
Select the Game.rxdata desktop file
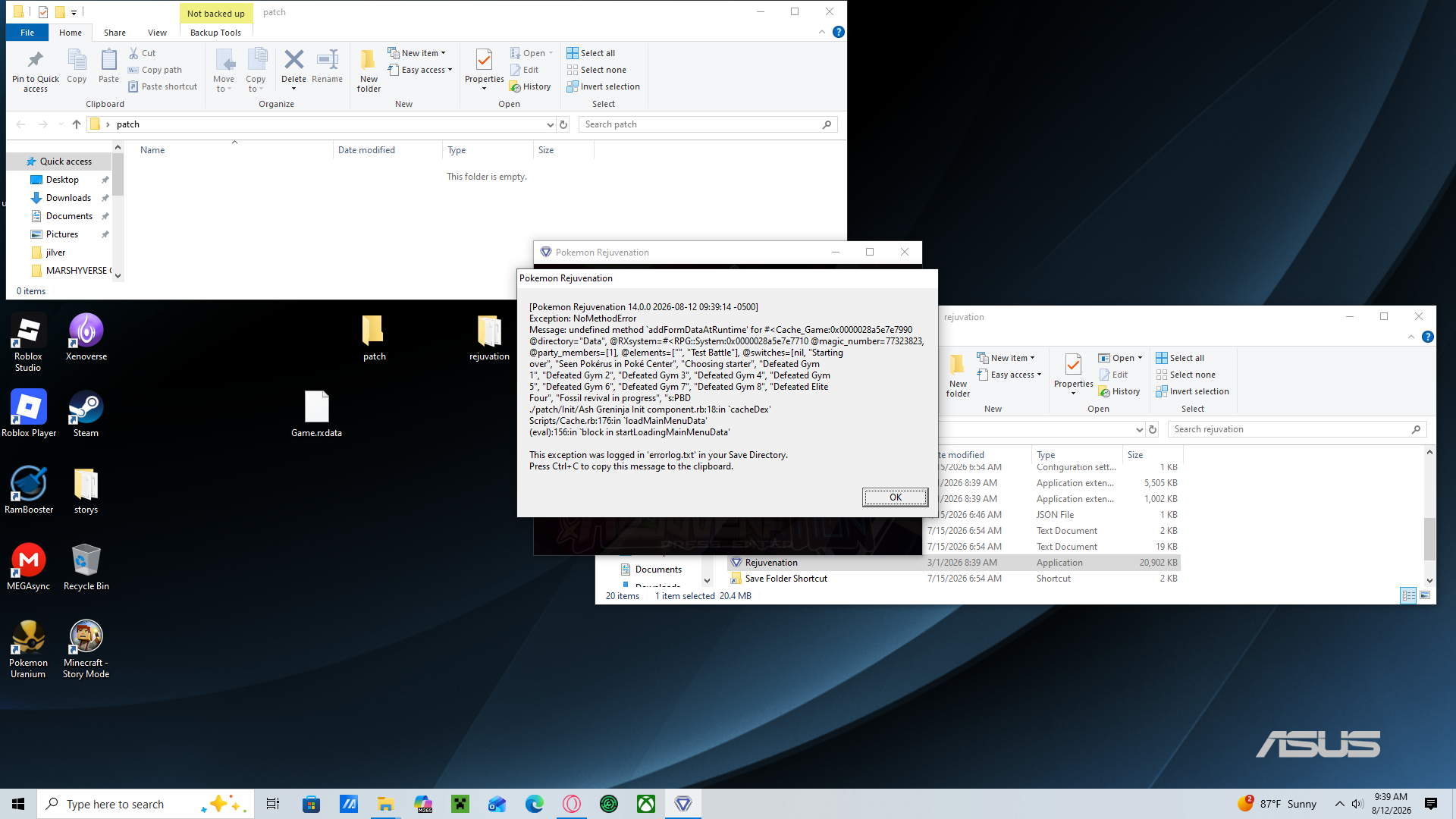pyautogui.click(x=316, y=414)
